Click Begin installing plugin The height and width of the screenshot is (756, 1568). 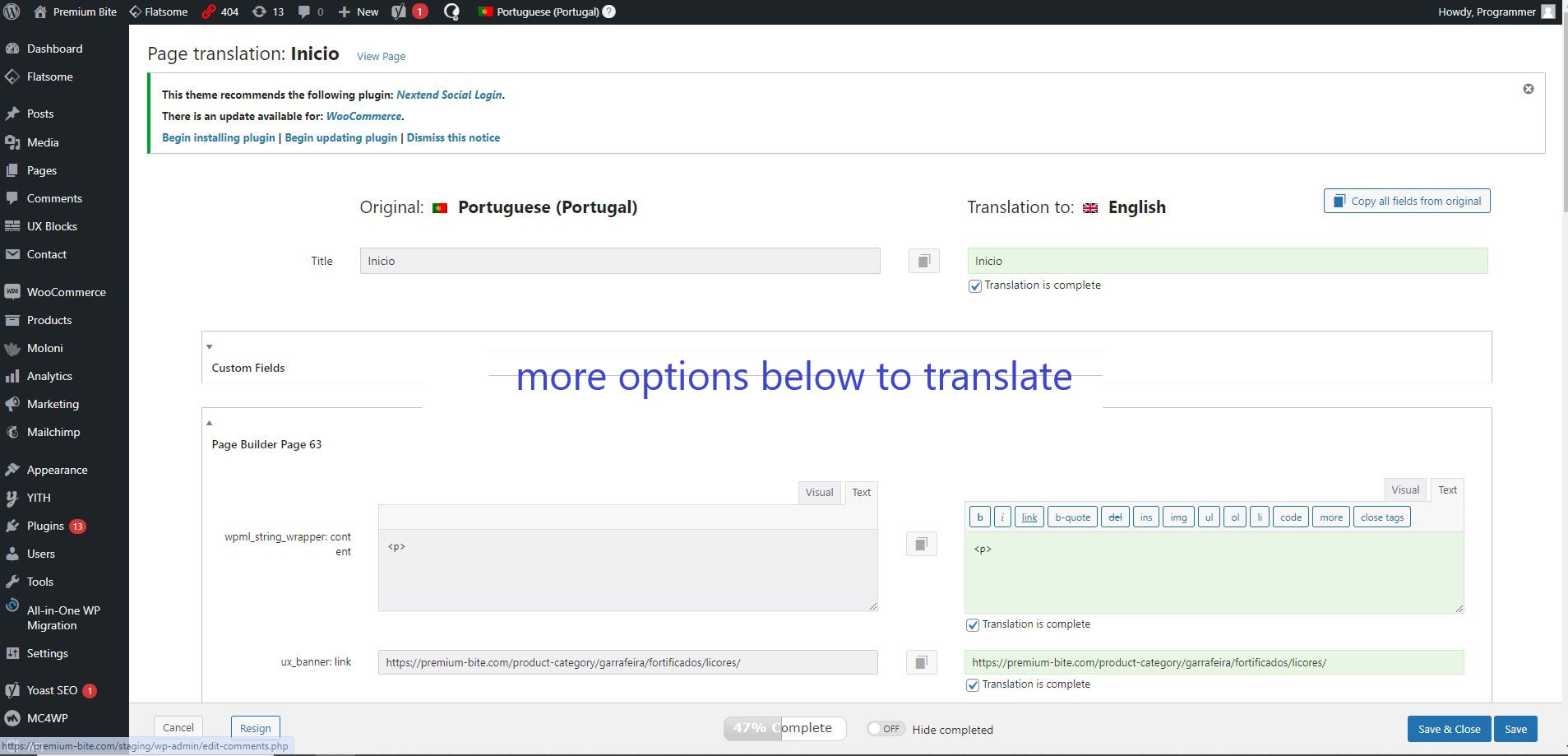point(218,137)
